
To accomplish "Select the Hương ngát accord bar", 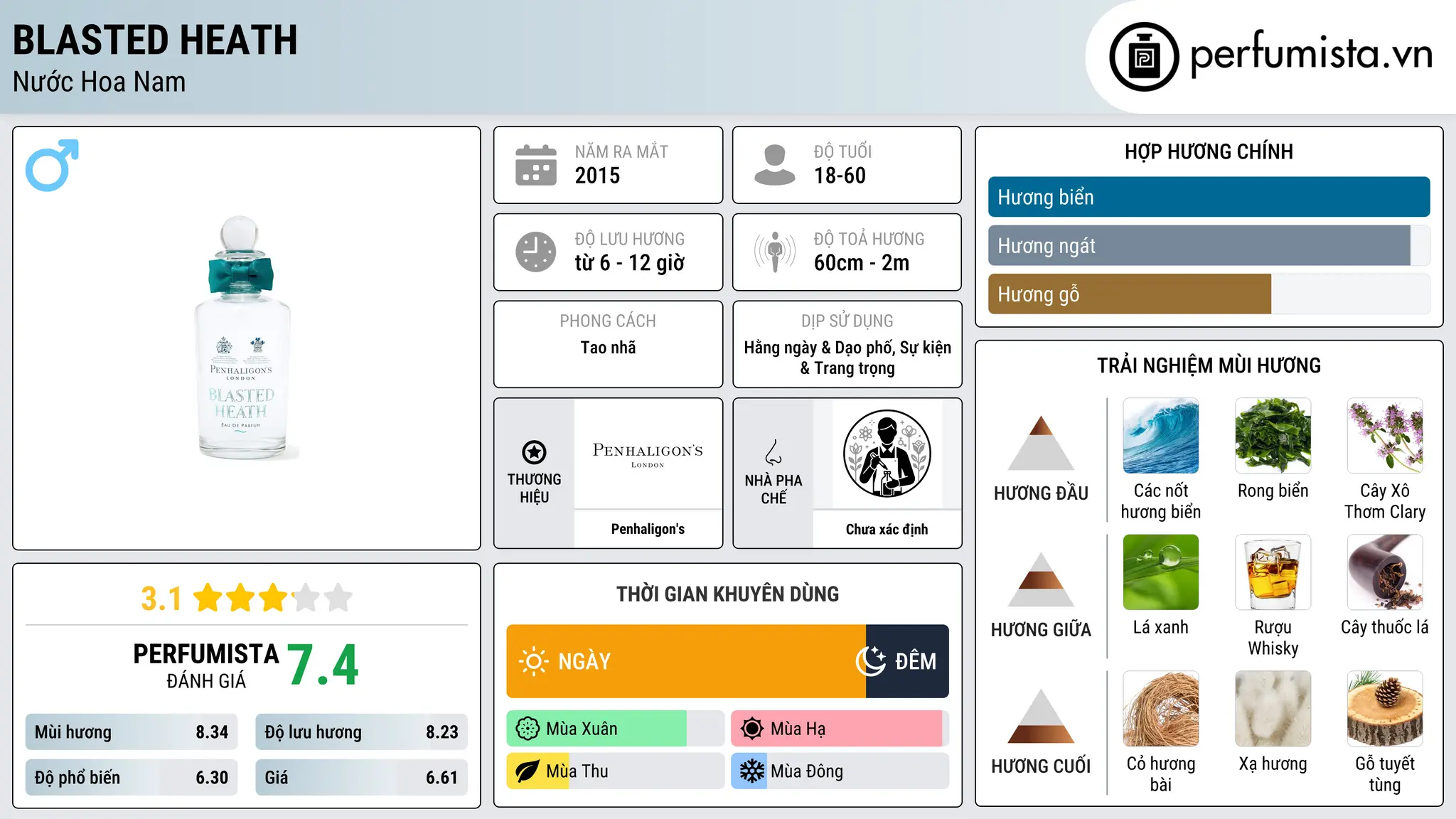I will (x=1209, y=245).
